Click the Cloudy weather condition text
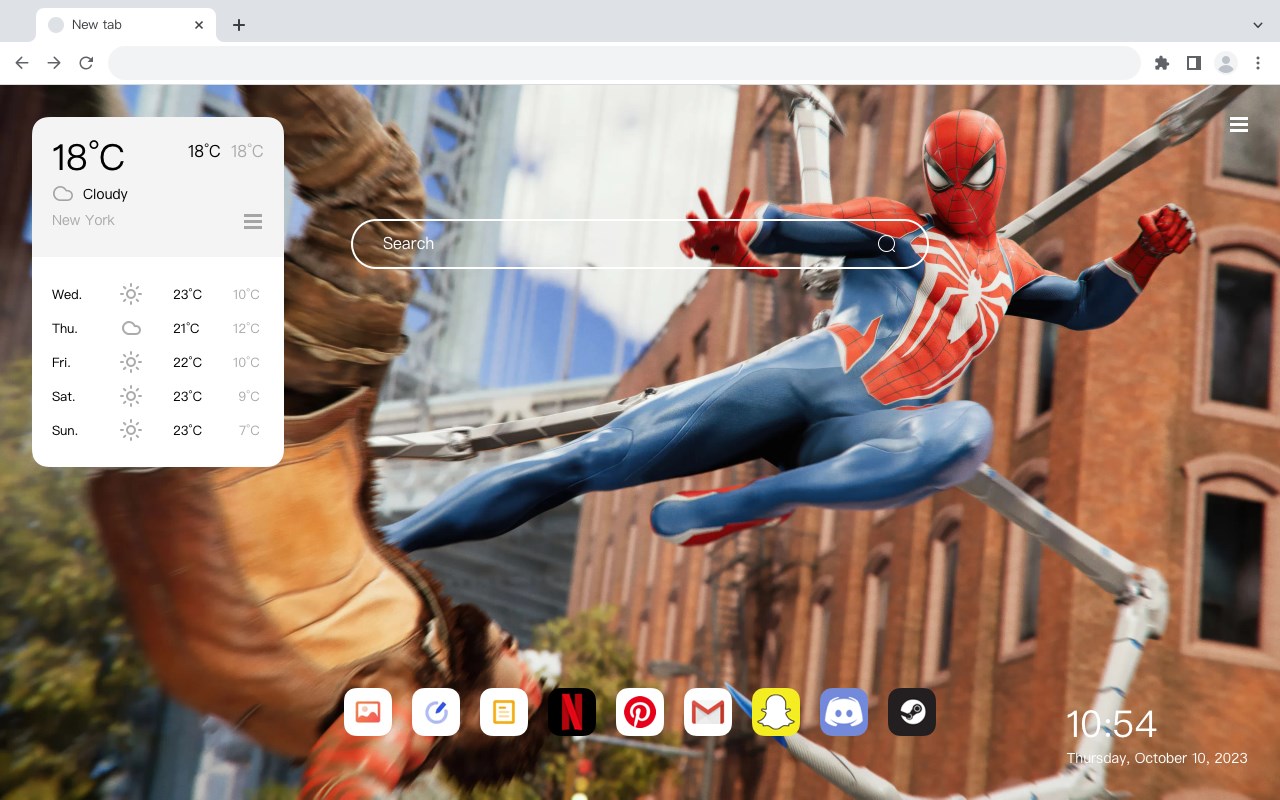Viewport: 1280px width, 800px height. (105, 194)
